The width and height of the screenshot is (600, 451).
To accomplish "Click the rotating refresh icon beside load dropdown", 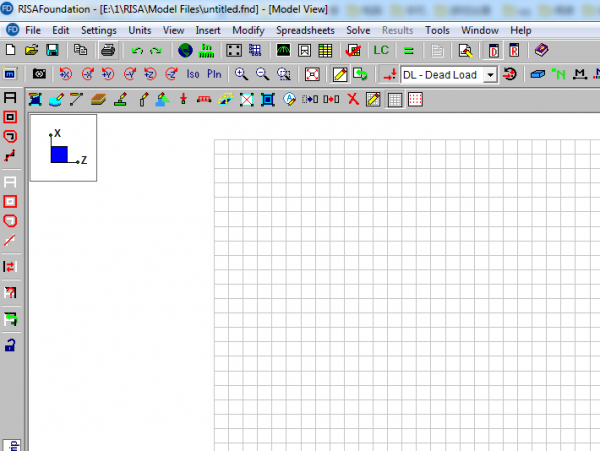I will (x=510, y=74).
